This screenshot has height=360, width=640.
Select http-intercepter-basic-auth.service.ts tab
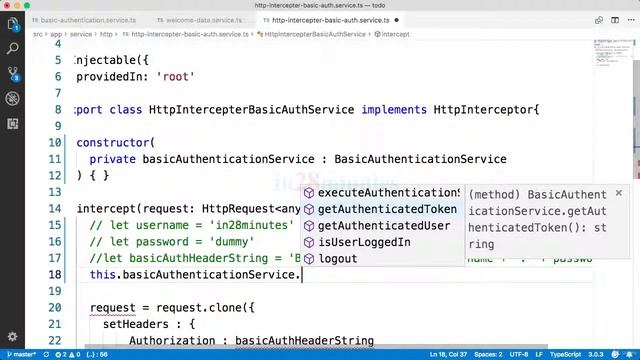[x=330, y=20]
